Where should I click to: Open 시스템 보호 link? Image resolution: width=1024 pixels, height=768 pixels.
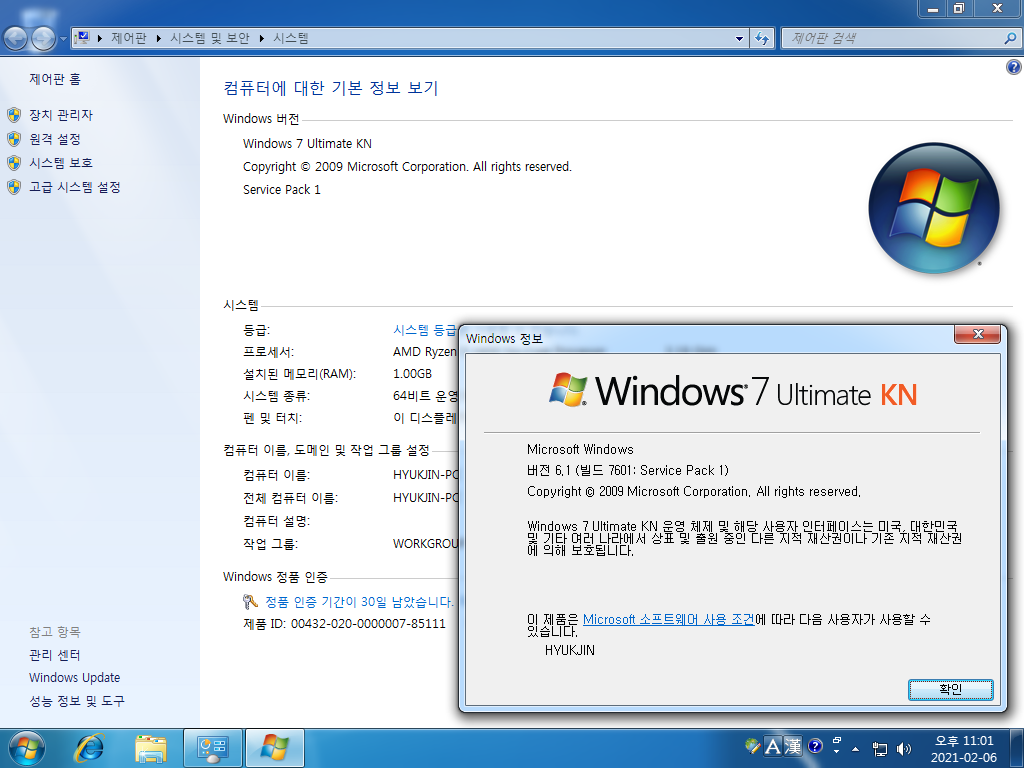point(61,163)
